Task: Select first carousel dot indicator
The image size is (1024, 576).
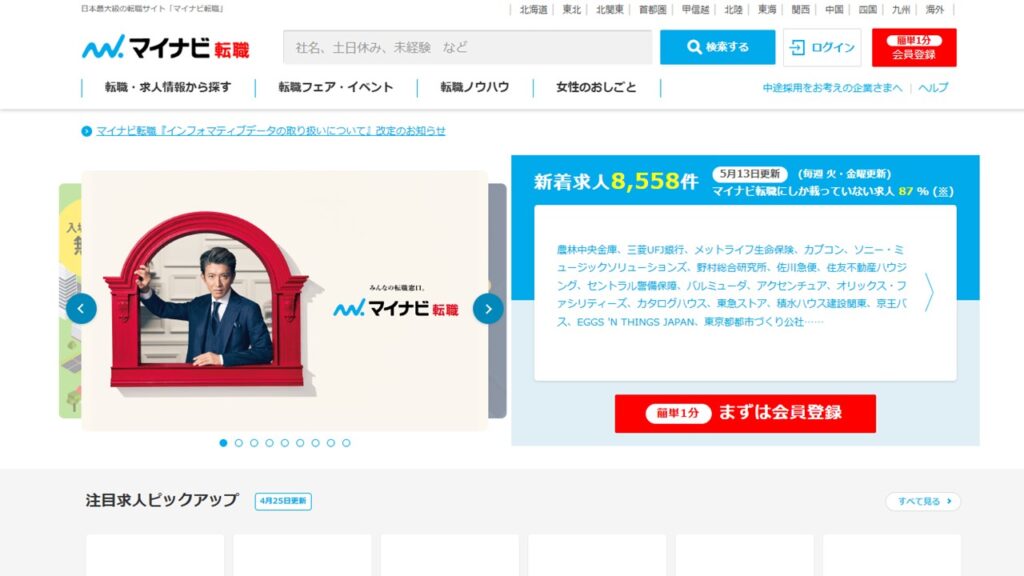Action: tap(223, 443)
